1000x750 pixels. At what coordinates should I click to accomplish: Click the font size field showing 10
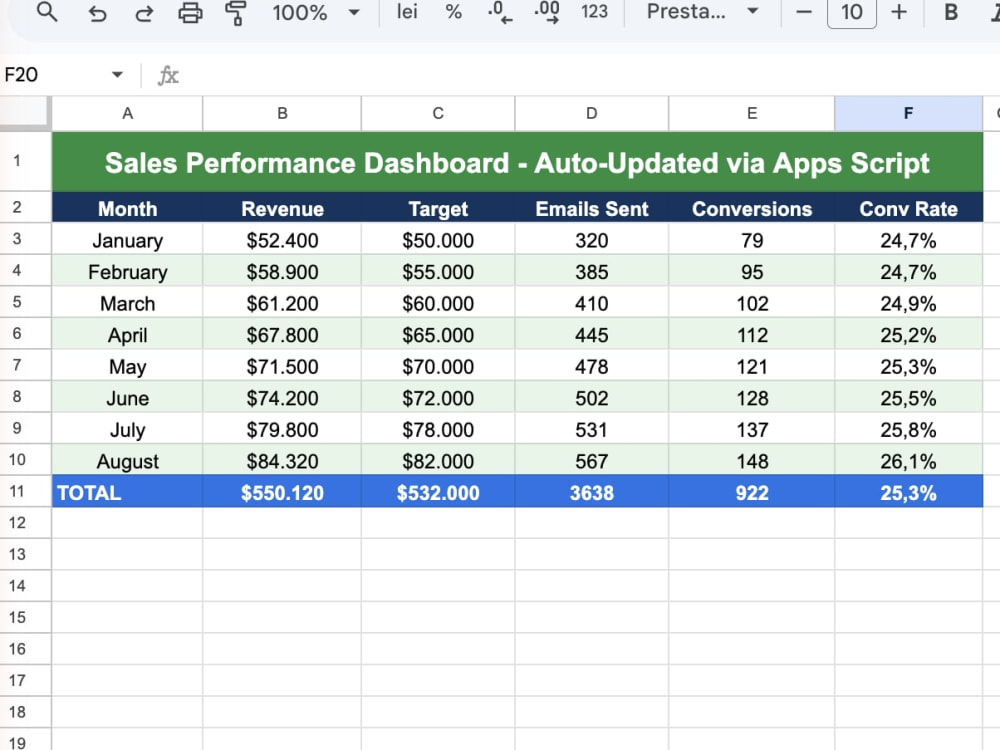(851, 12)
